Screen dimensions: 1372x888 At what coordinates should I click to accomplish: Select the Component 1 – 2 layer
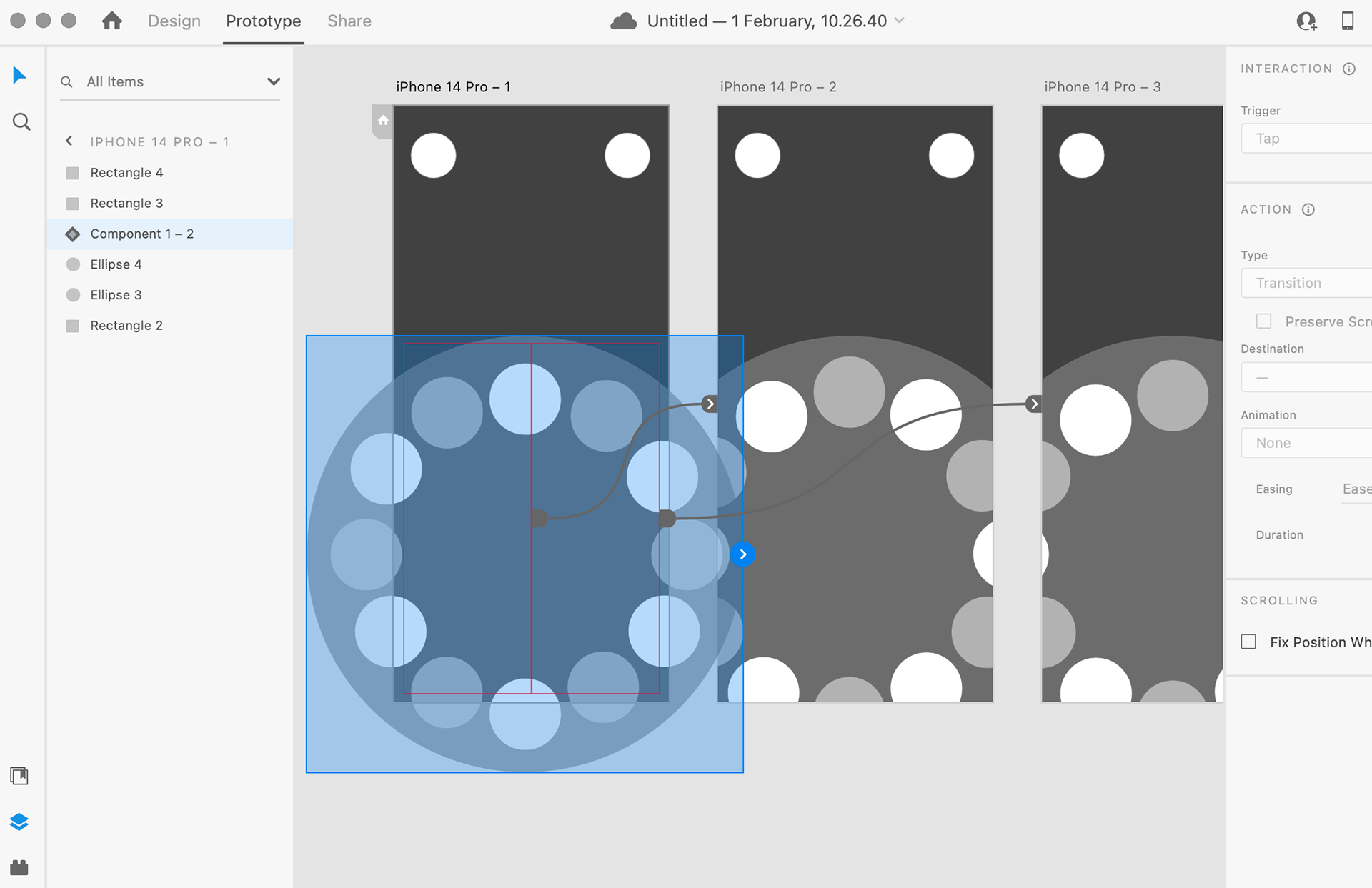coord(170,234)
